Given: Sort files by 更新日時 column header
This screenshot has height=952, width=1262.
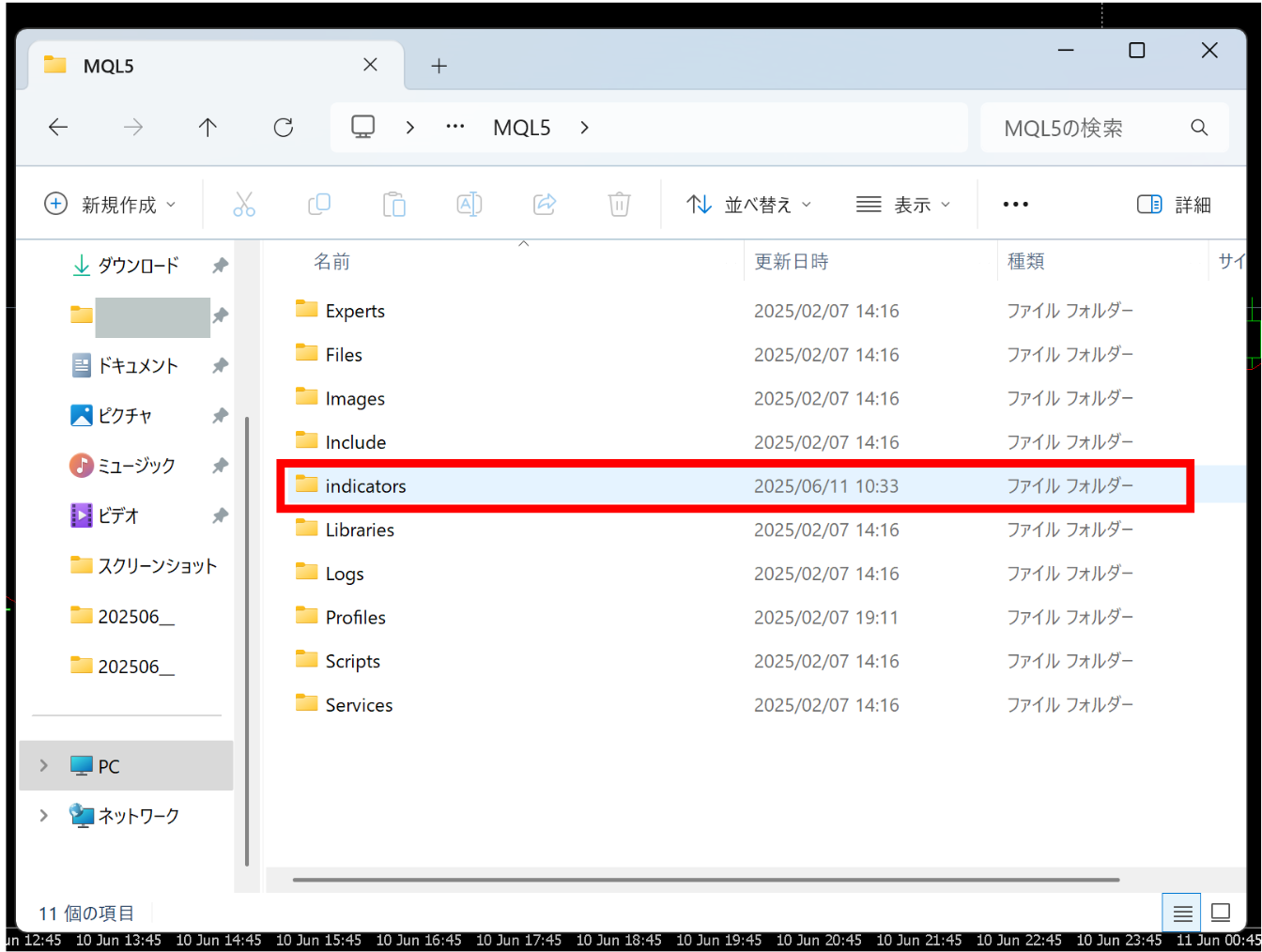Looking at the screenshot, I should (792, 262).
